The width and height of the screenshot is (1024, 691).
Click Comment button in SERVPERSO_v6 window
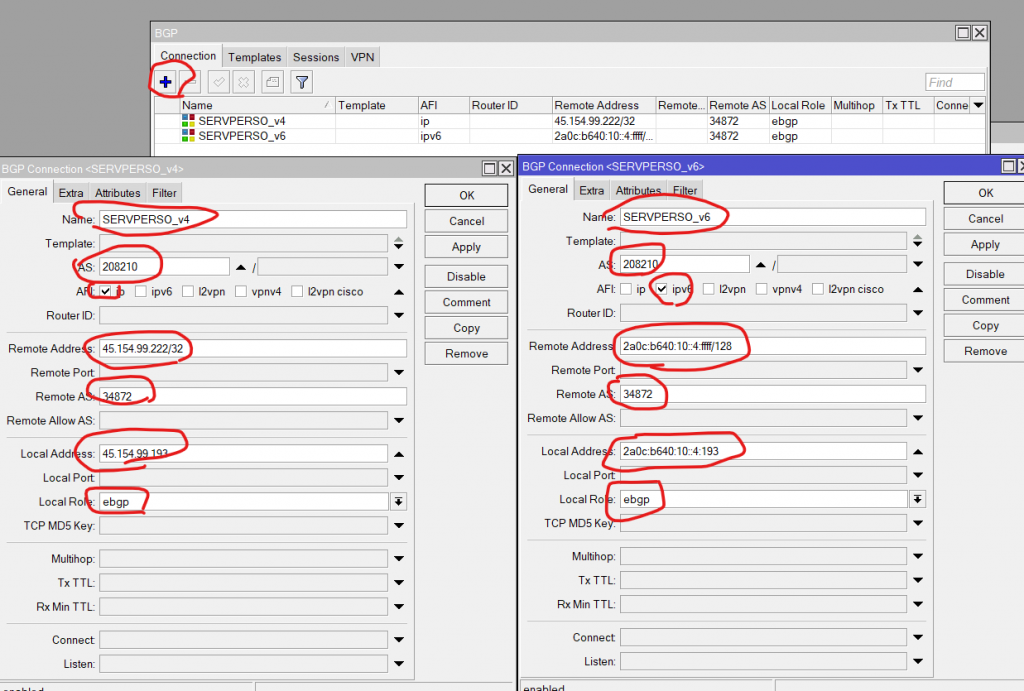click(985, 300)
